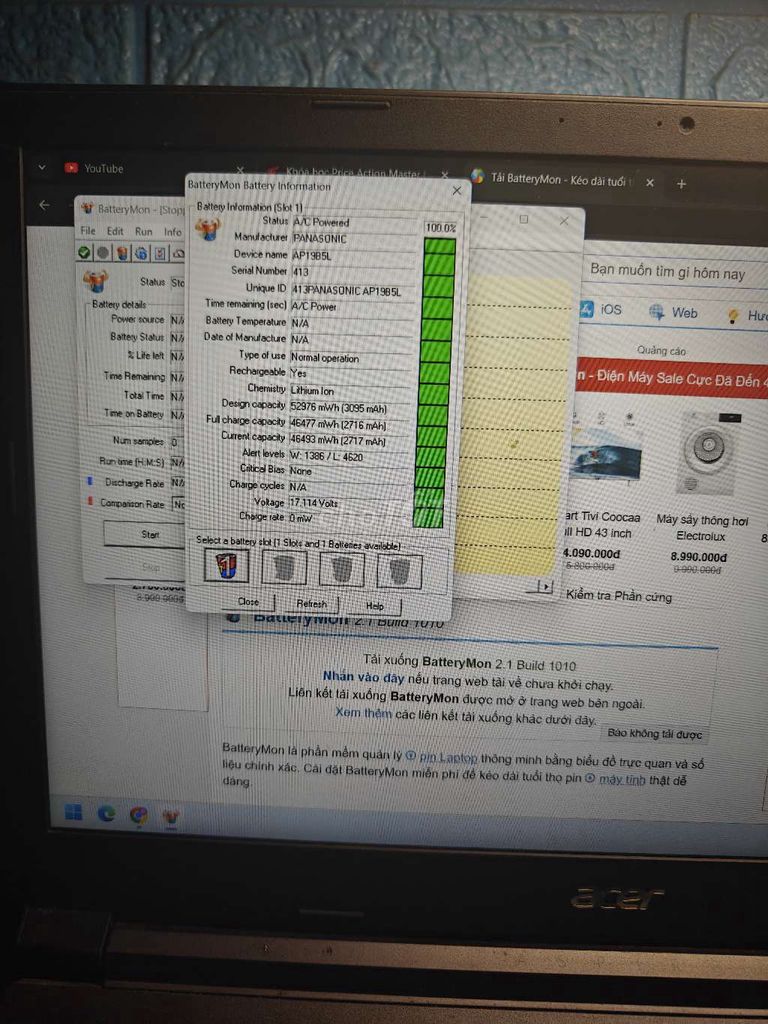Screen dimensions: 768x1024
Task: Open the Info menu in BatteryMon
Action: pos(173,232)
